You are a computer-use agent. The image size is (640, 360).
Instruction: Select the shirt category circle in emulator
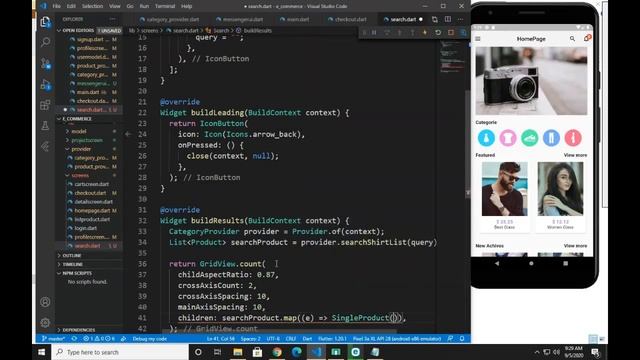tap(508, 138)
